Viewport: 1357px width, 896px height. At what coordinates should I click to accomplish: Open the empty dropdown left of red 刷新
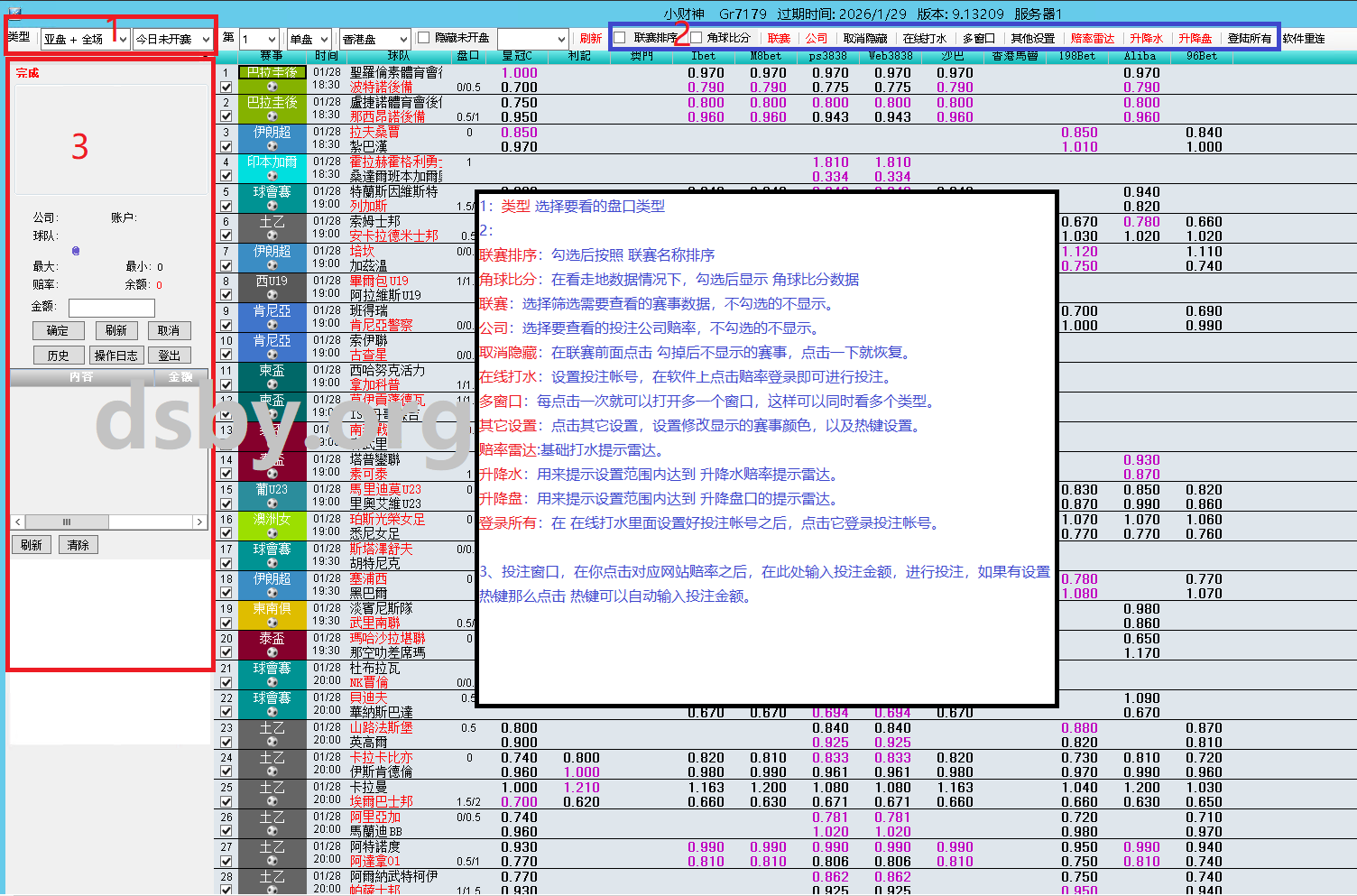pyautogui.click(x=532, y=39)
